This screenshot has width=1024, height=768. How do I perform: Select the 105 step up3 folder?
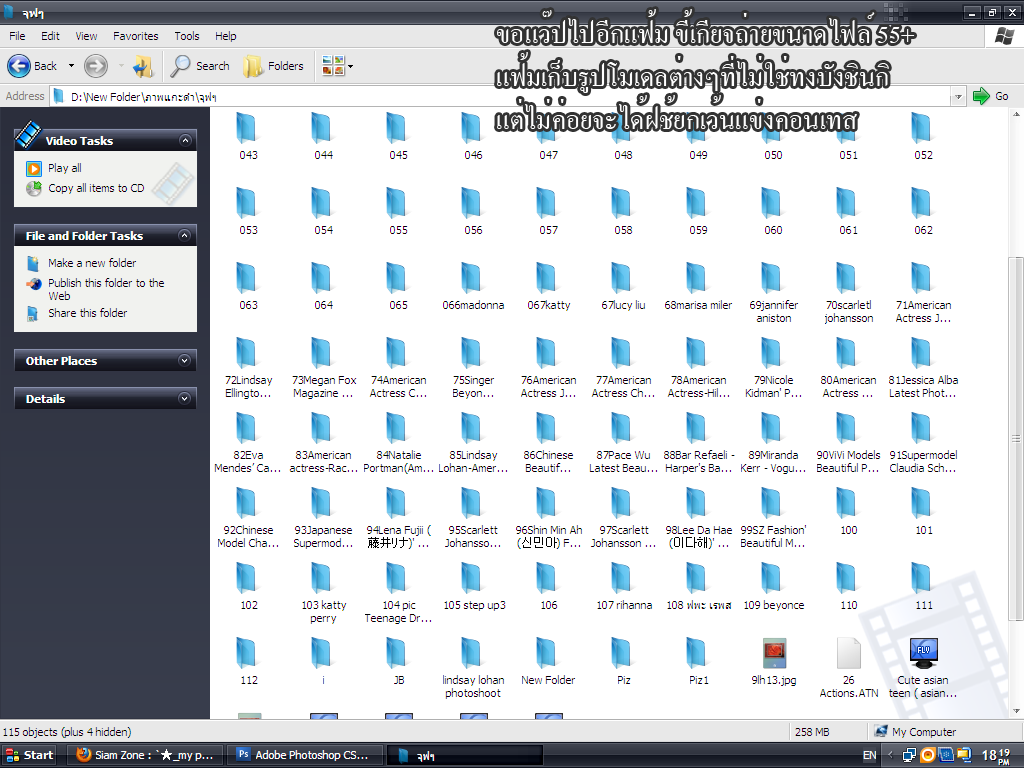click(474, 586)
